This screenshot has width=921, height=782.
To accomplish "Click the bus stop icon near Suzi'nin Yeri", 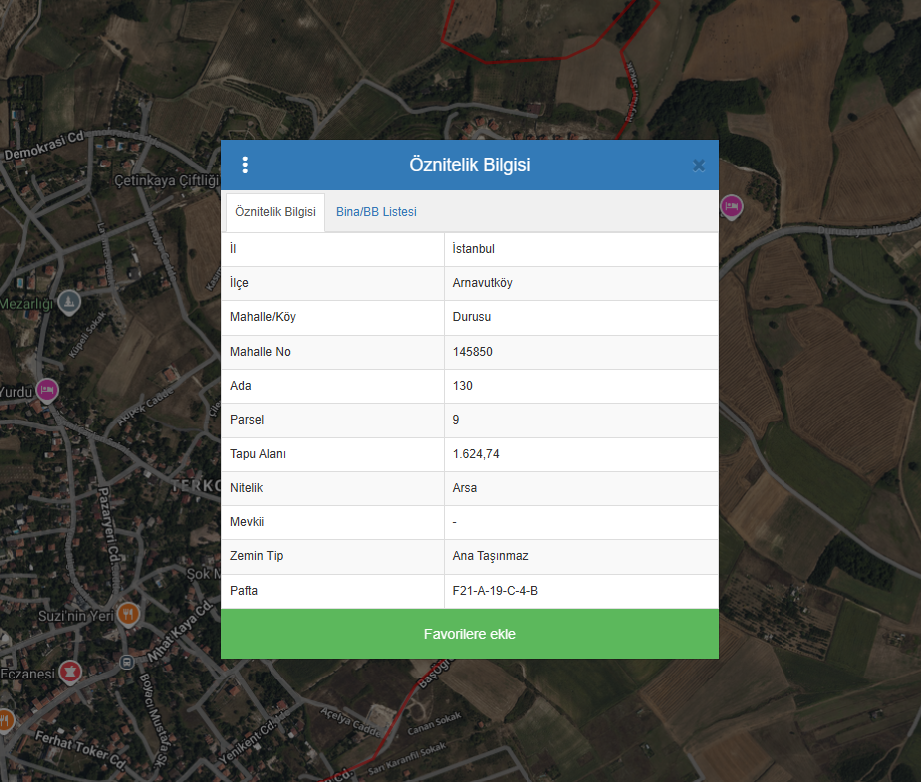I will point(126,662).
